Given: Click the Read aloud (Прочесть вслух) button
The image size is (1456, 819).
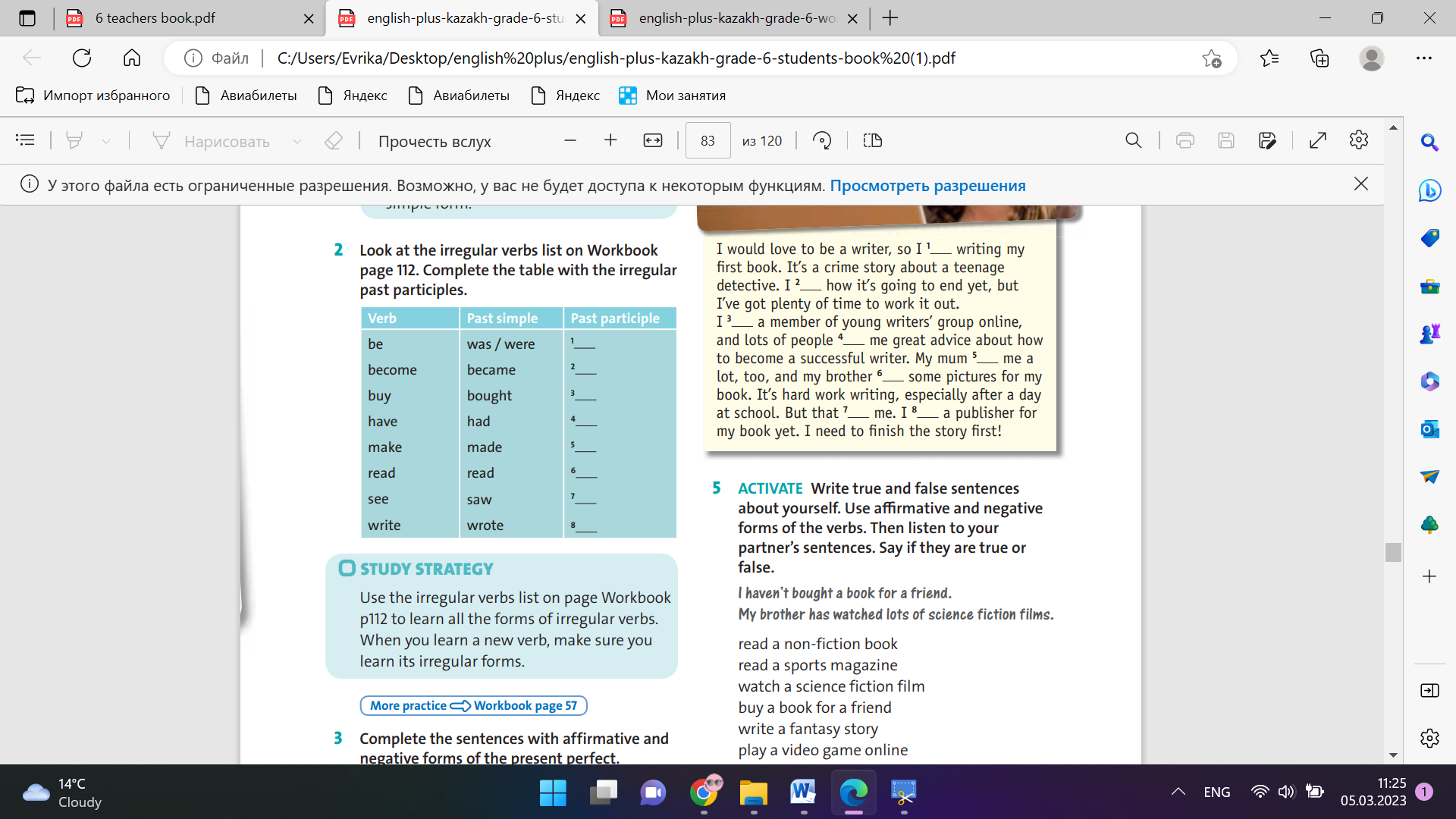Looking at the screenshot, I should pyautogui.click(x=435, y=141).
